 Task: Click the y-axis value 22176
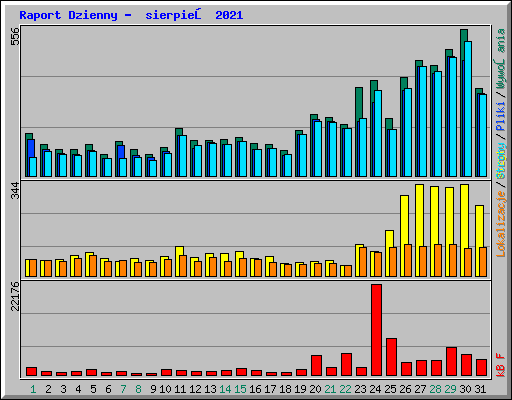pos(15,296)
